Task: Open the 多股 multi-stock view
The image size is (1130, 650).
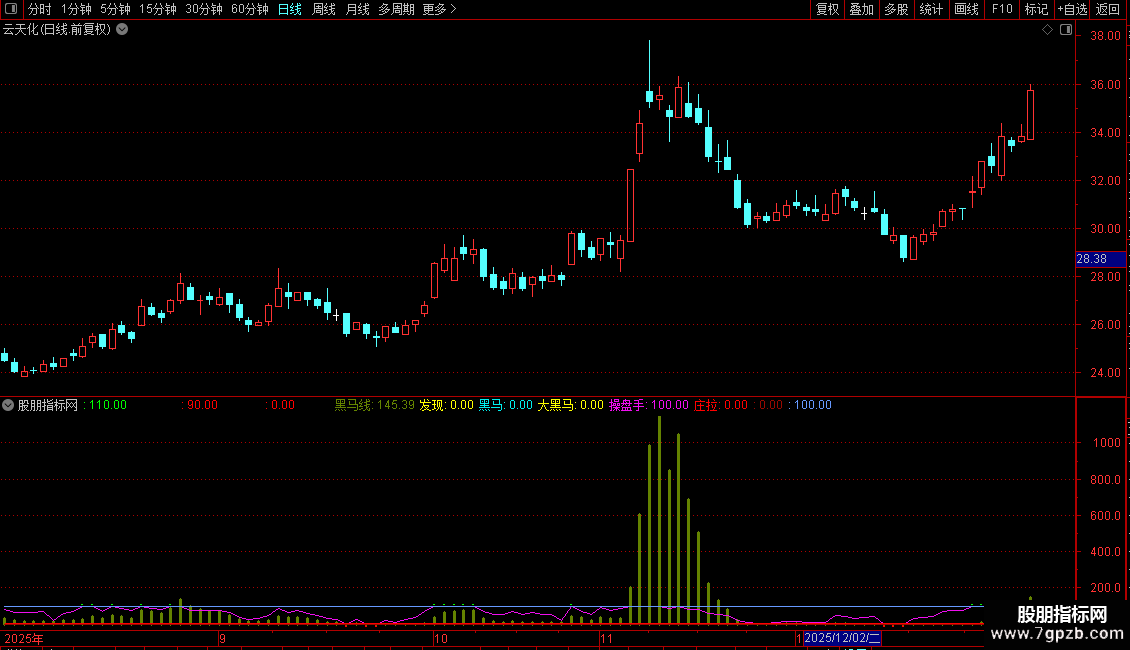Action: (x=896, y=9)
